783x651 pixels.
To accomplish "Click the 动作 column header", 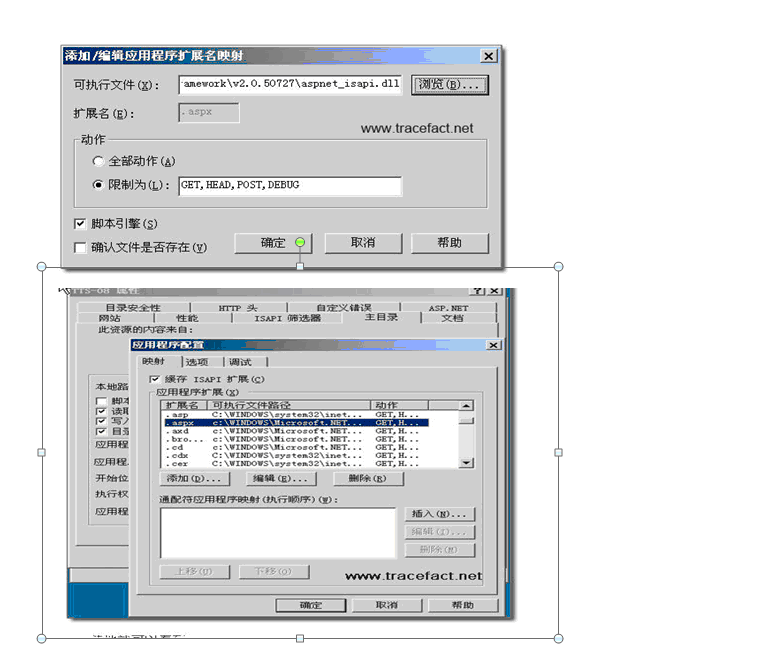I will click(x=399, y=405).
